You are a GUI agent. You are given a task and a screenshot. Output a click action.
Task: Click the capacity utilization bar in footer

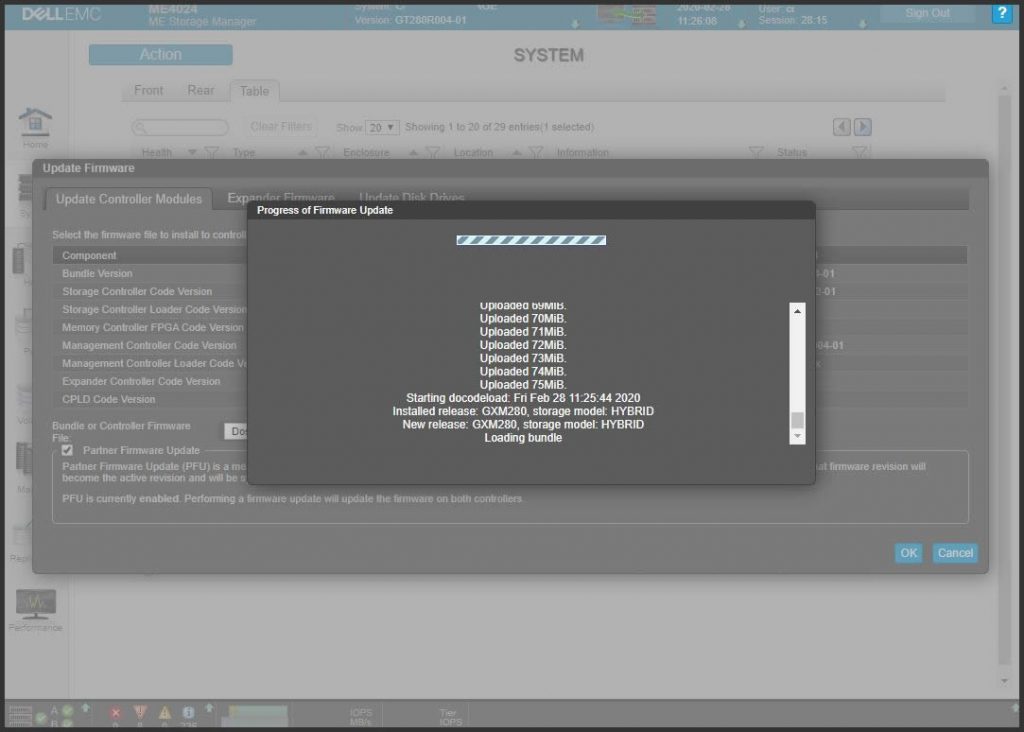255,715
